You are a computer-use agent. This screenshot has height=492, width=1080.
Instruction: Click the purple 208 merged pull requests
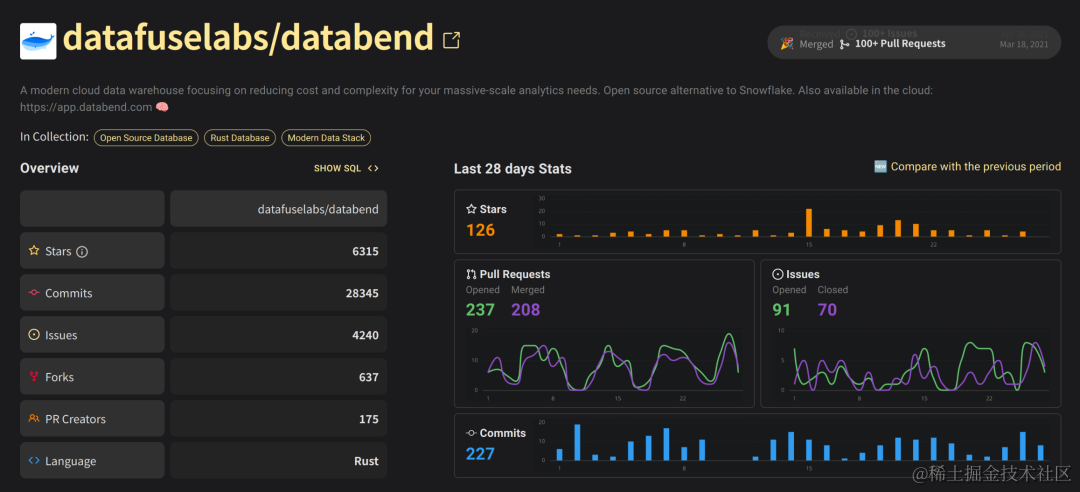526,309
